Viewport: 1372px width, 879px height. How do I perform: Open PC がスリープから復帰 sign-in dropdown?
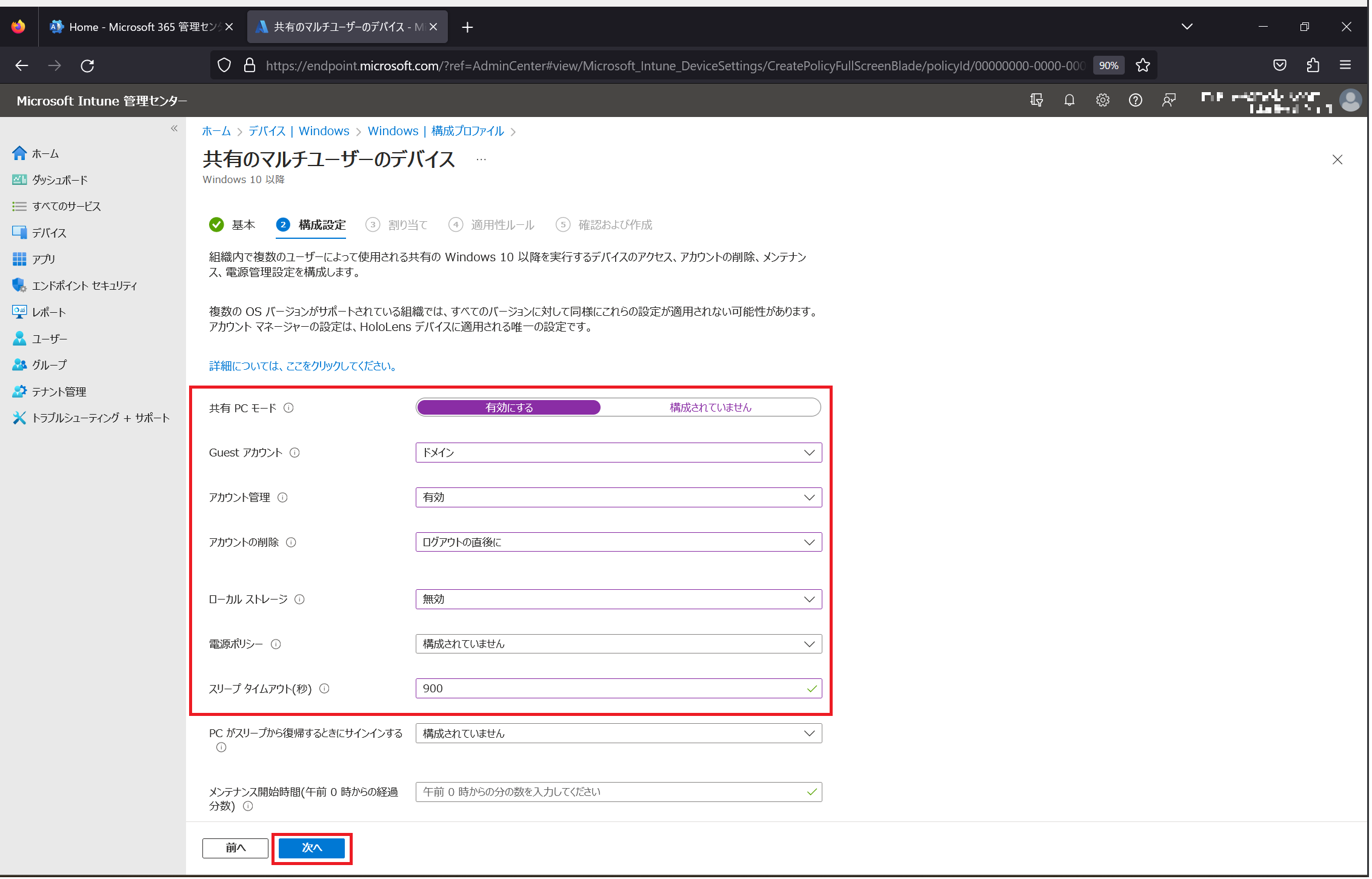point(619,735)
